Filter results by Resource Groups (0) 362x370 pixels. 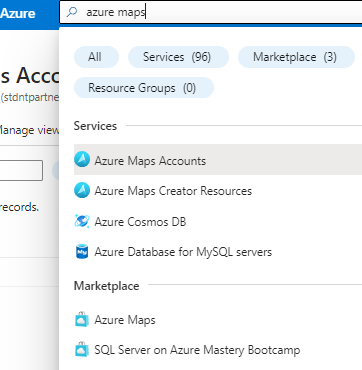[x=144, y=88]
